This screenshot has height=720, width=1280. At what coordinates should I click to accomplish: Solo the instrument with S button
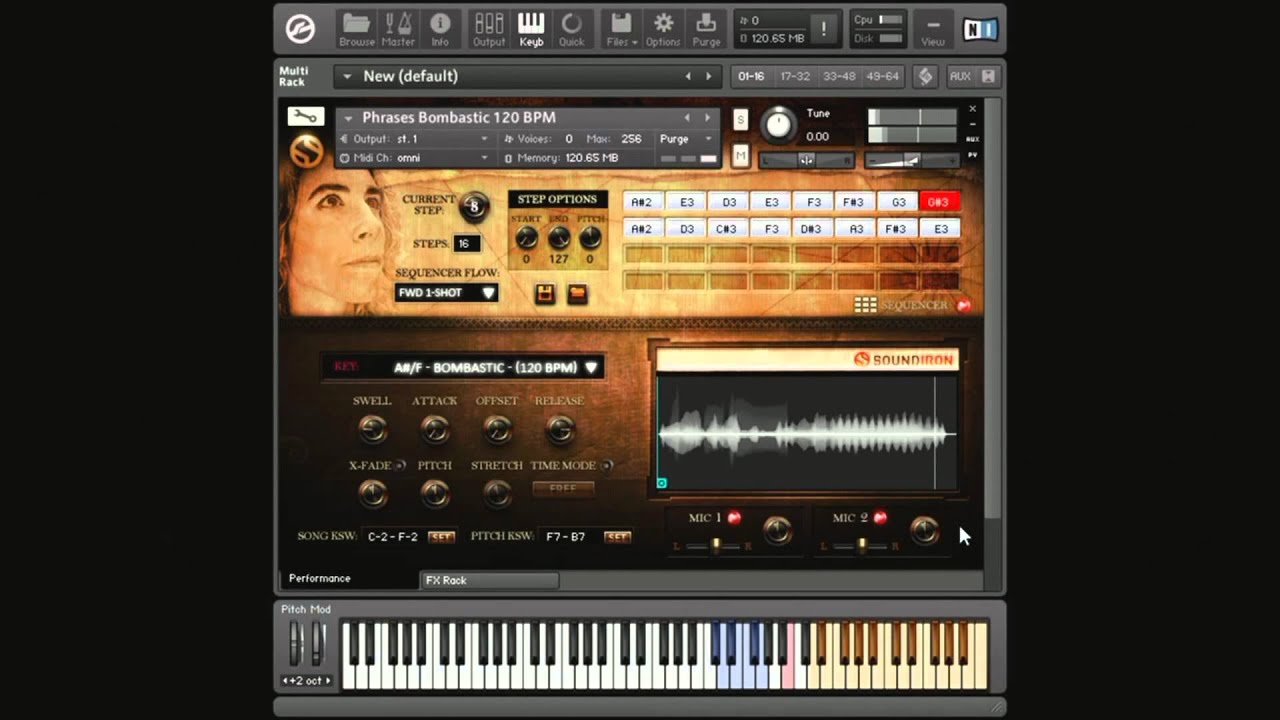tap(740, 119)
